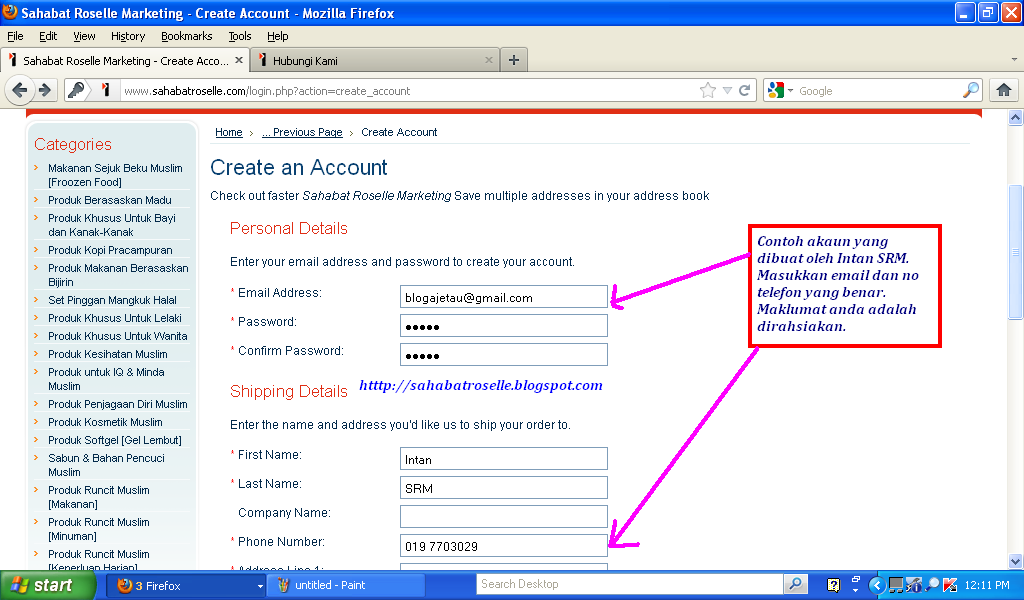Click the key icon beside the address bar
This screenshot has width=1024, height=600.
(x=76, y=90)
